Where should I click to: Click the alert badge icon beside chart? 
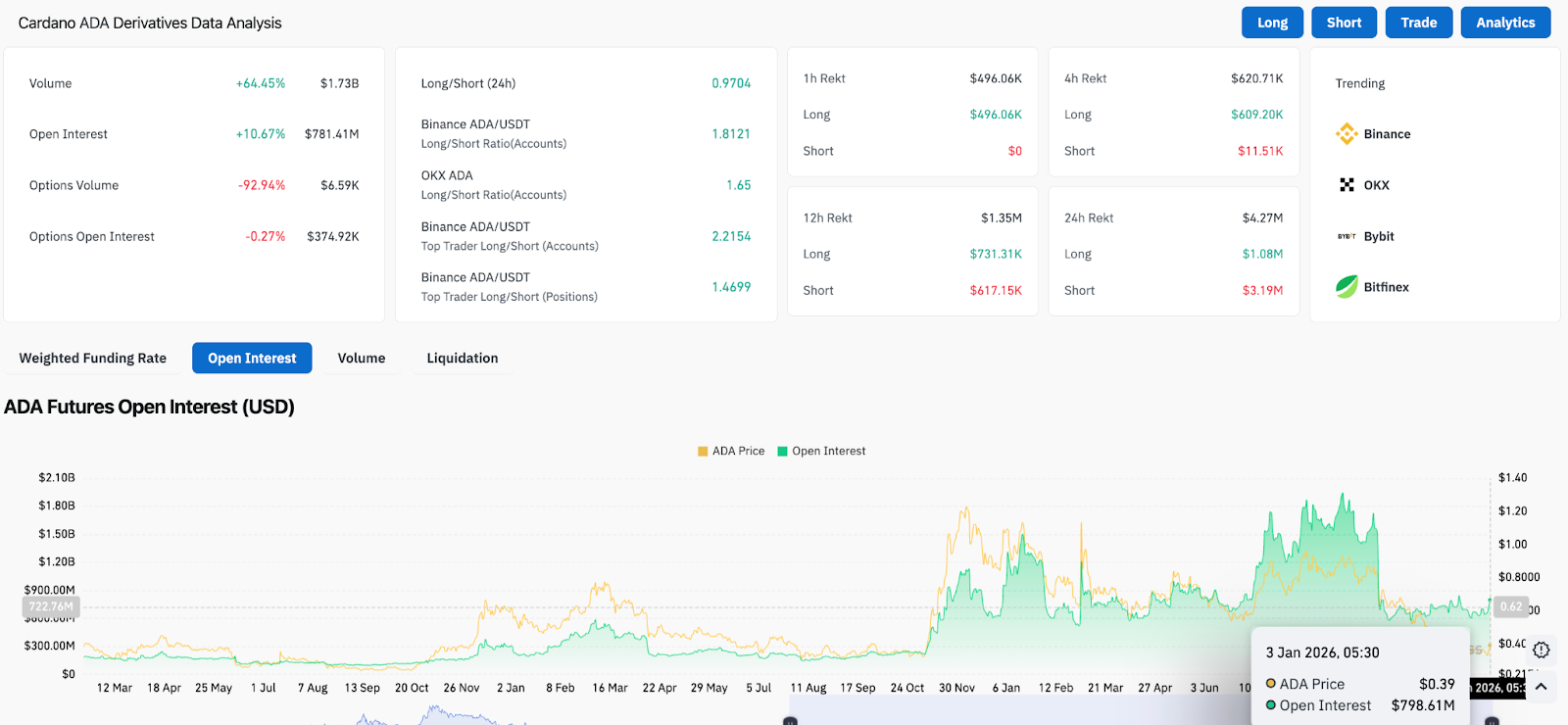click(x=1541, y=650)
